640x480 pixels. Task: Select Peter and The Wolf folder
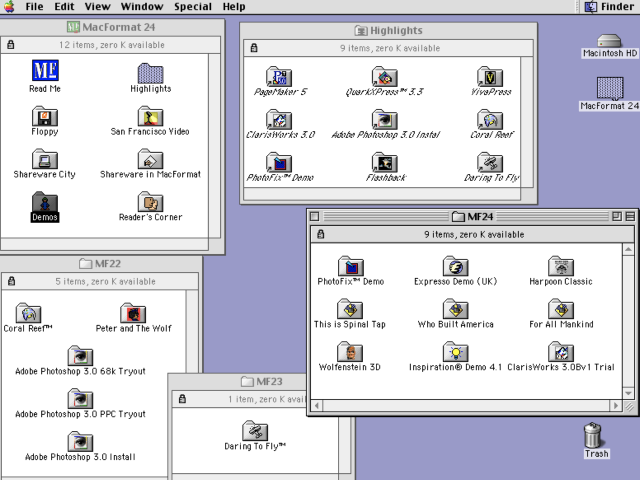[133, 313]
